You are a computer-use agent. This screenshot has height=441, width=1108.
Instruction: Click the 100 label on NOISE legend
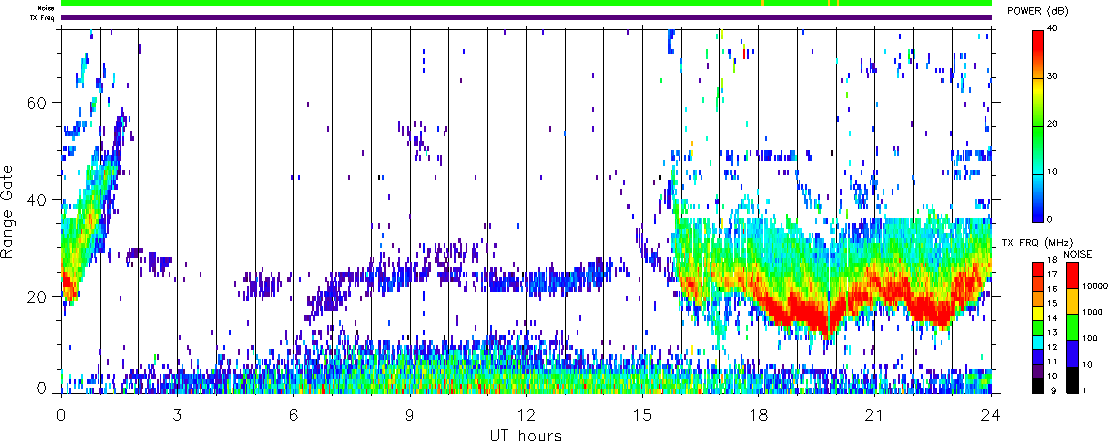pyautogui.click(x=1089, y=338)
